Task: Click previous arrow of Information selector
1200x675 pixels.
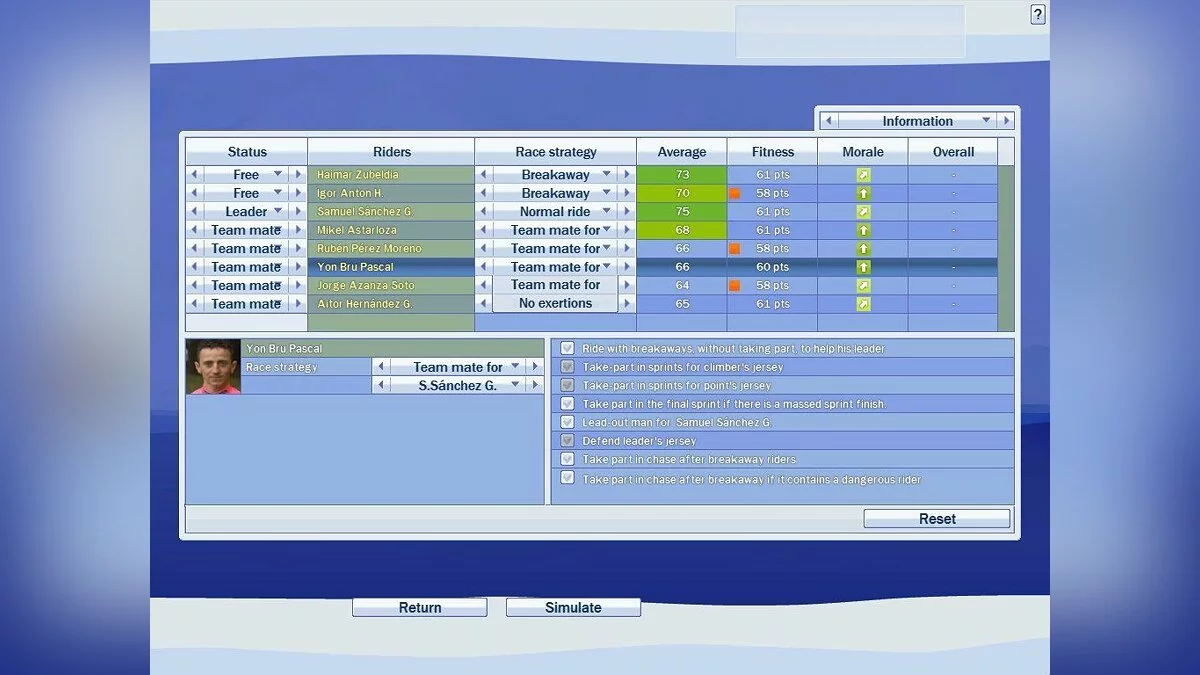Action: click(828, 121)
